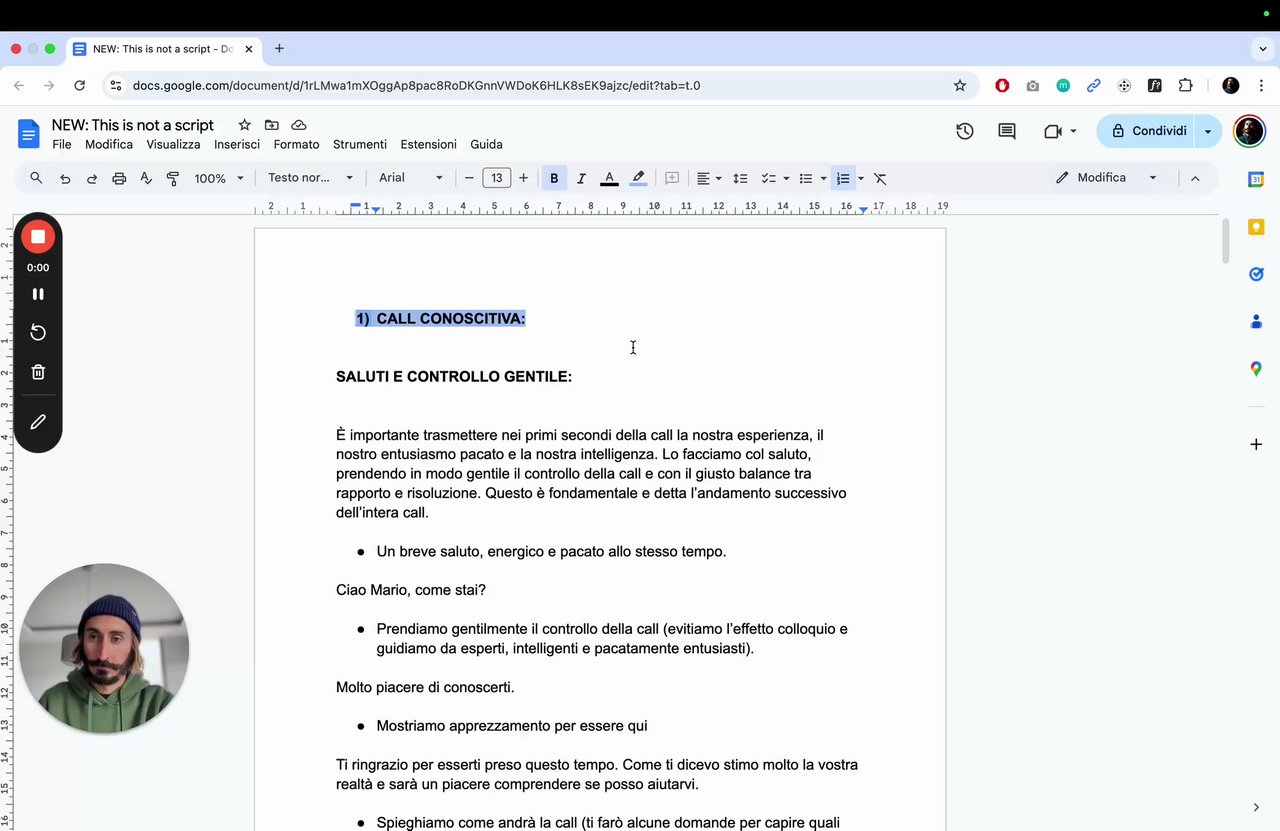The image size is (1280, 831).
Task: Clear formatting with the crossed-T icon
Action: 880,178
